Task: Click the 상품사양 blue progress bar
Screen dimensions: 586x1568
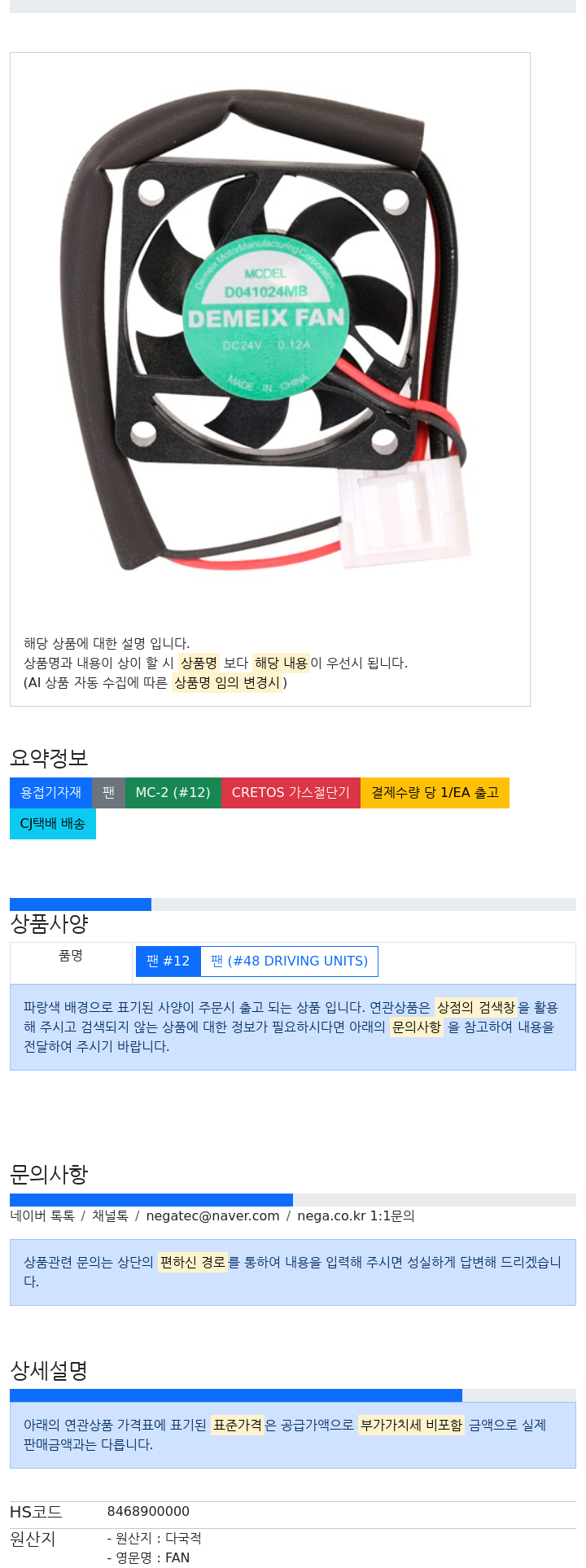Action: [81, 904]
